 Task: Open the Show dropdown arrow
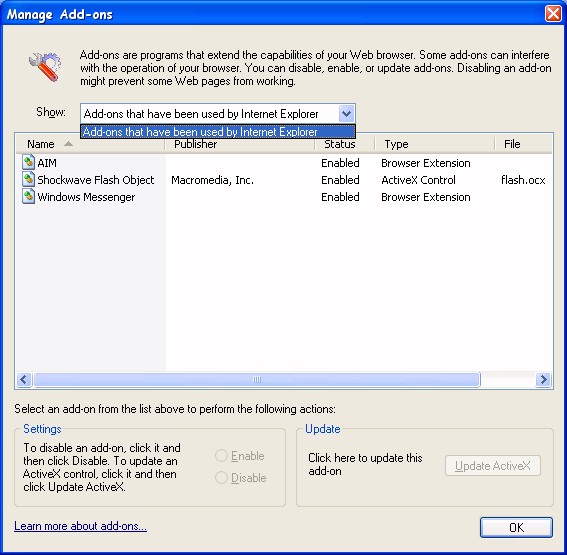click(346, 114)
